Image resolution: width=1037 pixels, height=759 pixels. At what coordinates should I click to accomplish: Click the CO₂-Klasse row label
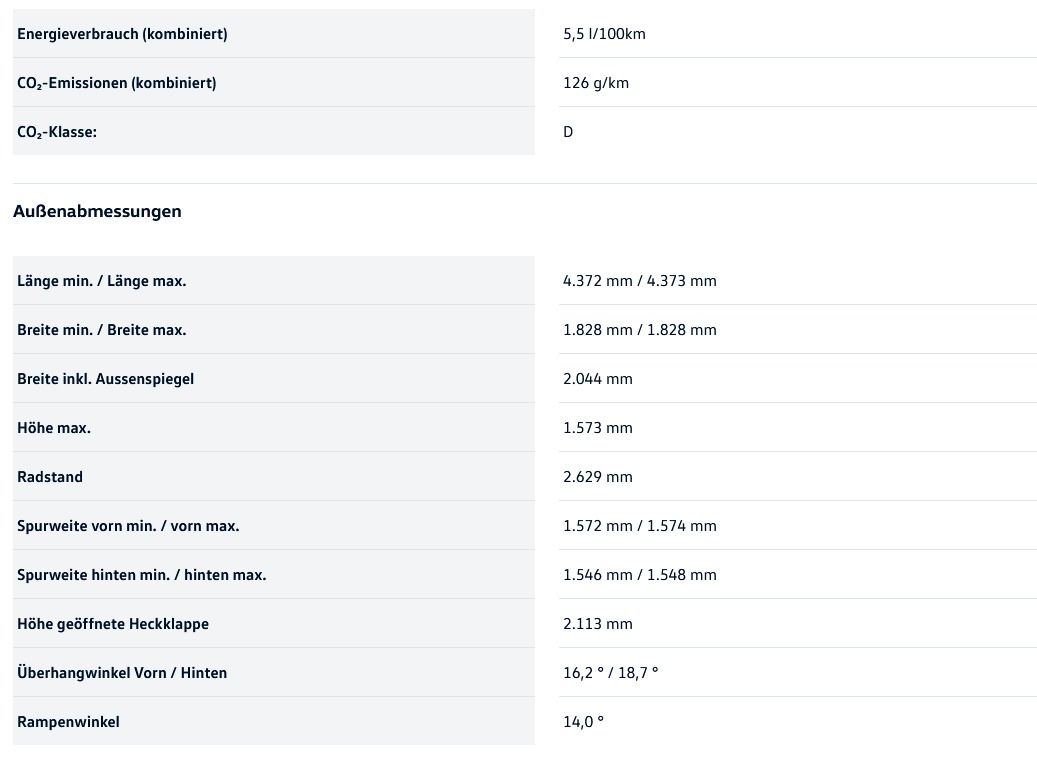(x=57, y=132)
